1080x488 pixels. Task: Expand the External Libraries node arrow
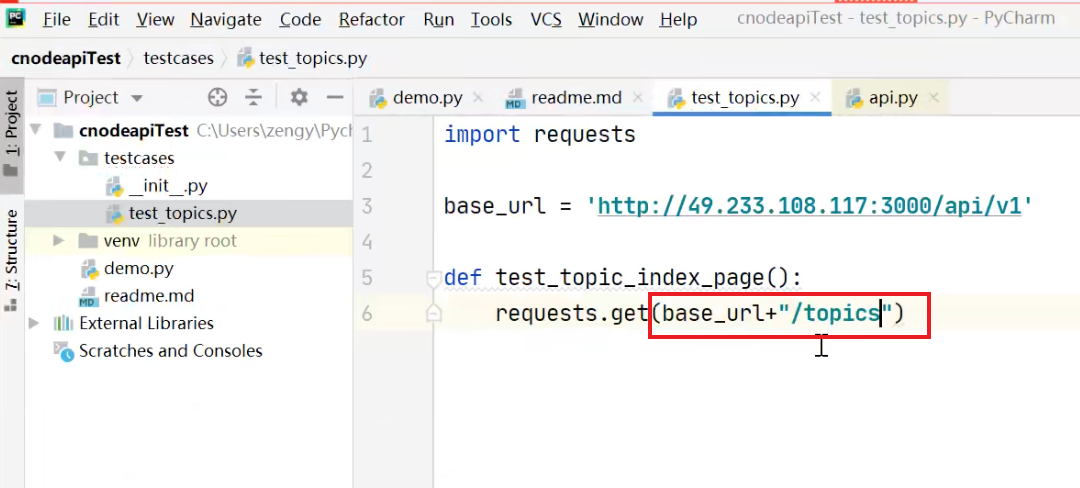[34, 323]
